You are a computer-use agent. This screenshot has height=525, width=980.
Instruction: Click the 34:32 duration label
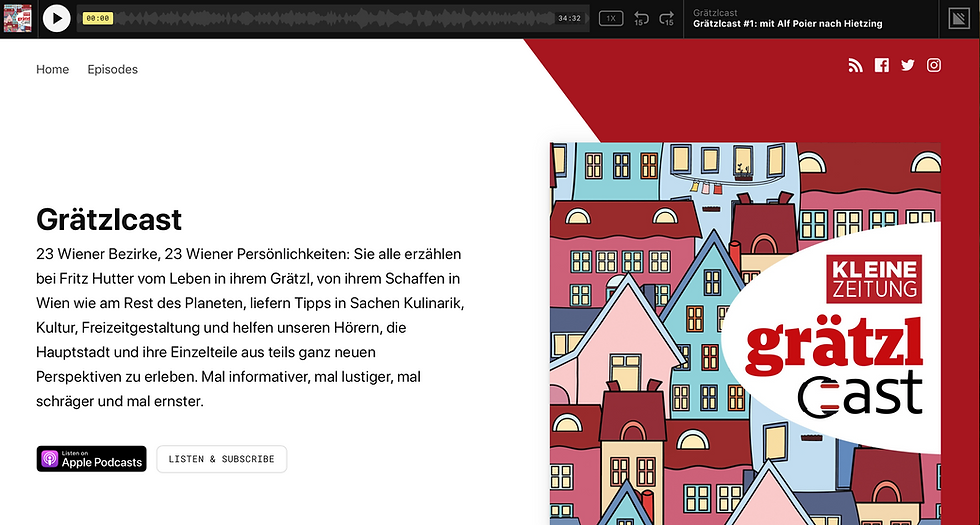point(569,19)
